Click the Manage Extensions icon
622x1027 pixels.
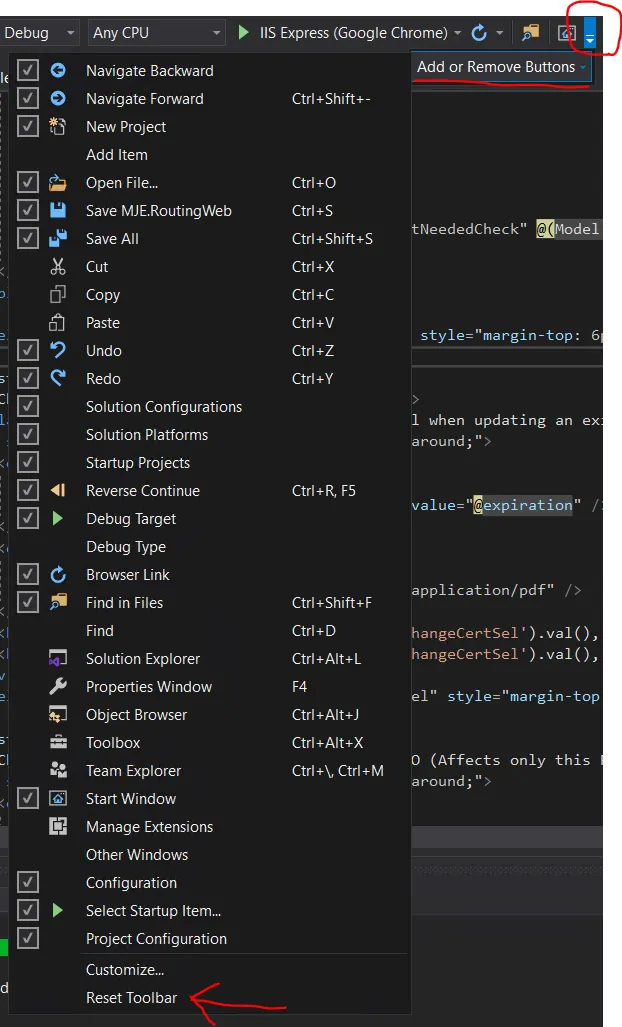click(58, 827)
